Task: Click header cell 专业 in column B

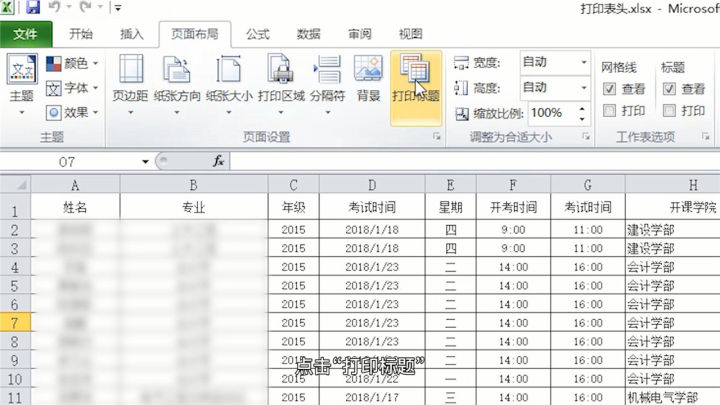Action: point(193,208)
